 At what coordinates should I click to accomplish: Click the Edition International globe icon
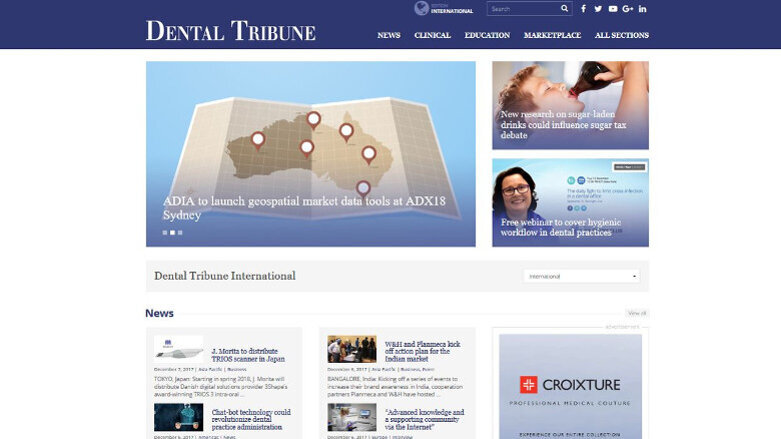click(421, 8)
